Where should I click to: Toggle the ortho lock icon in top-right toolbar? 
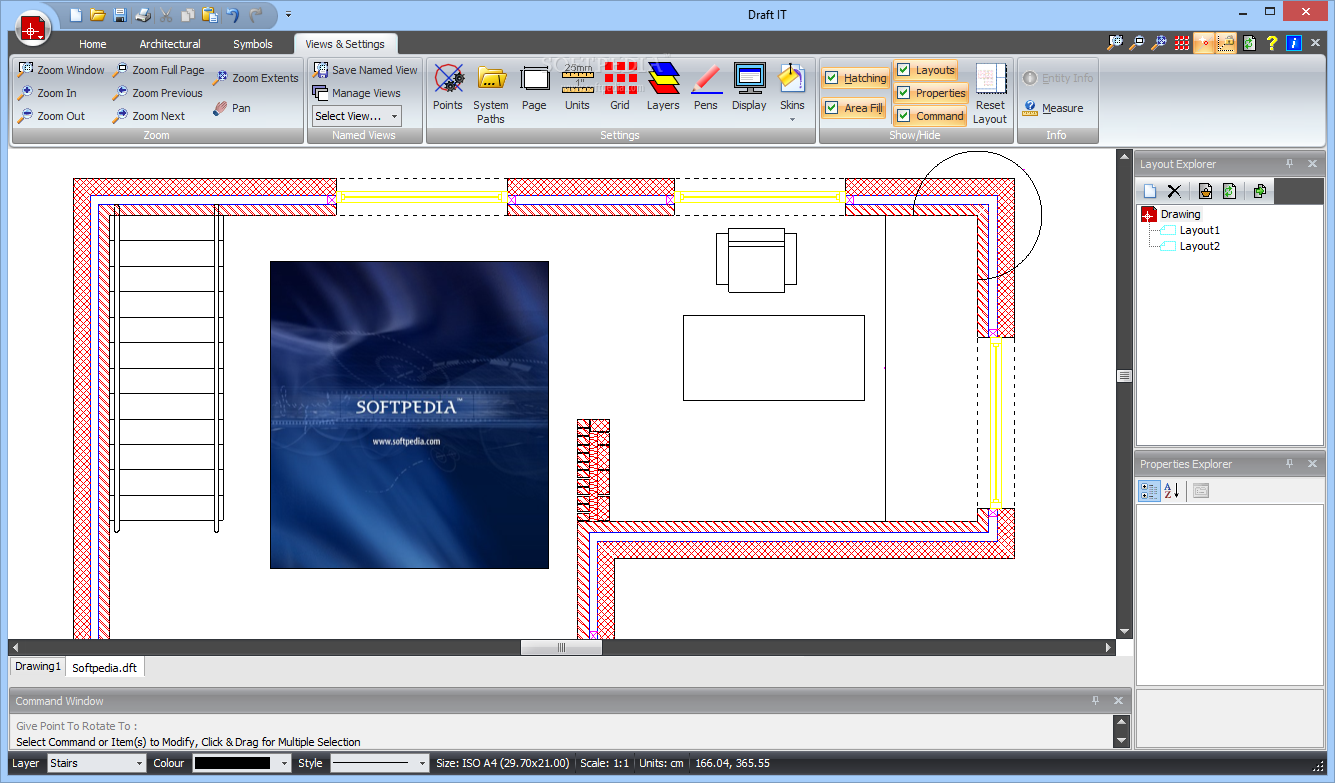(x=1226, y=43)
